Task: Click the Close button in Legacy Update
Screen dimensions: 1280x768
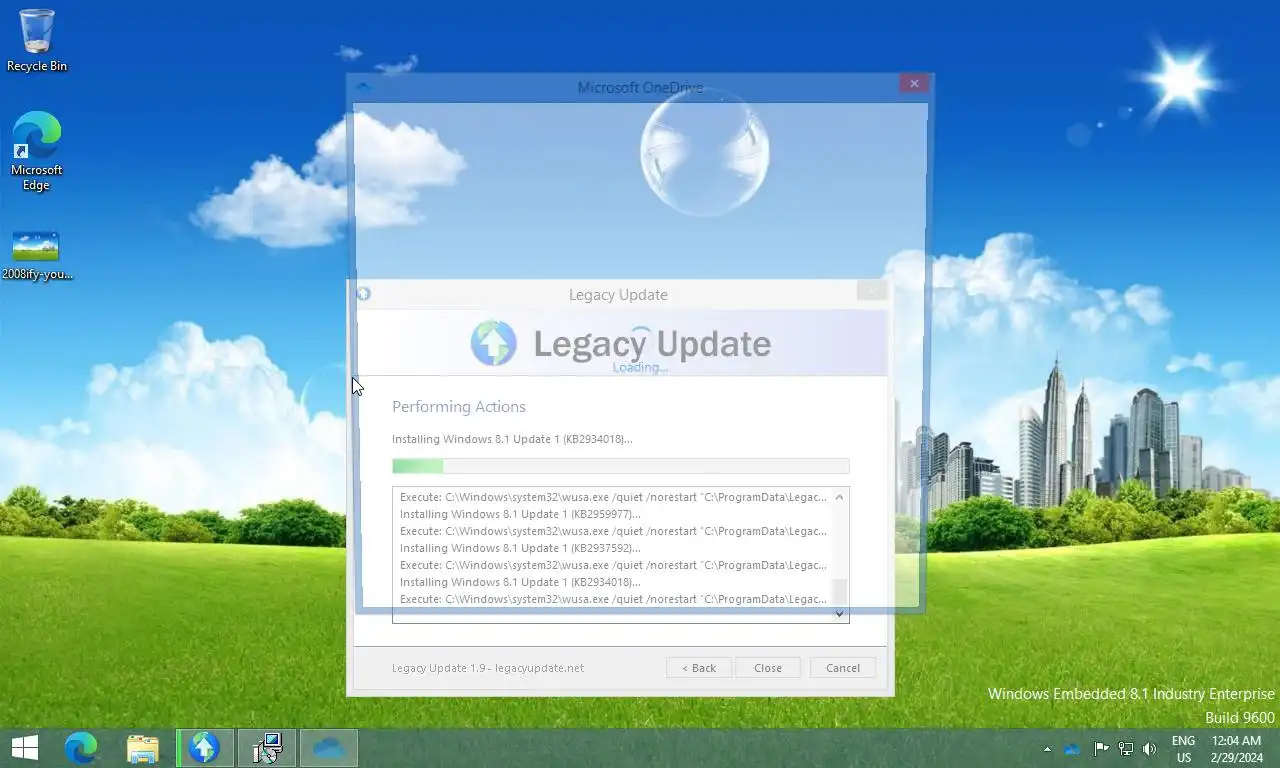Action: click(768, 668)
